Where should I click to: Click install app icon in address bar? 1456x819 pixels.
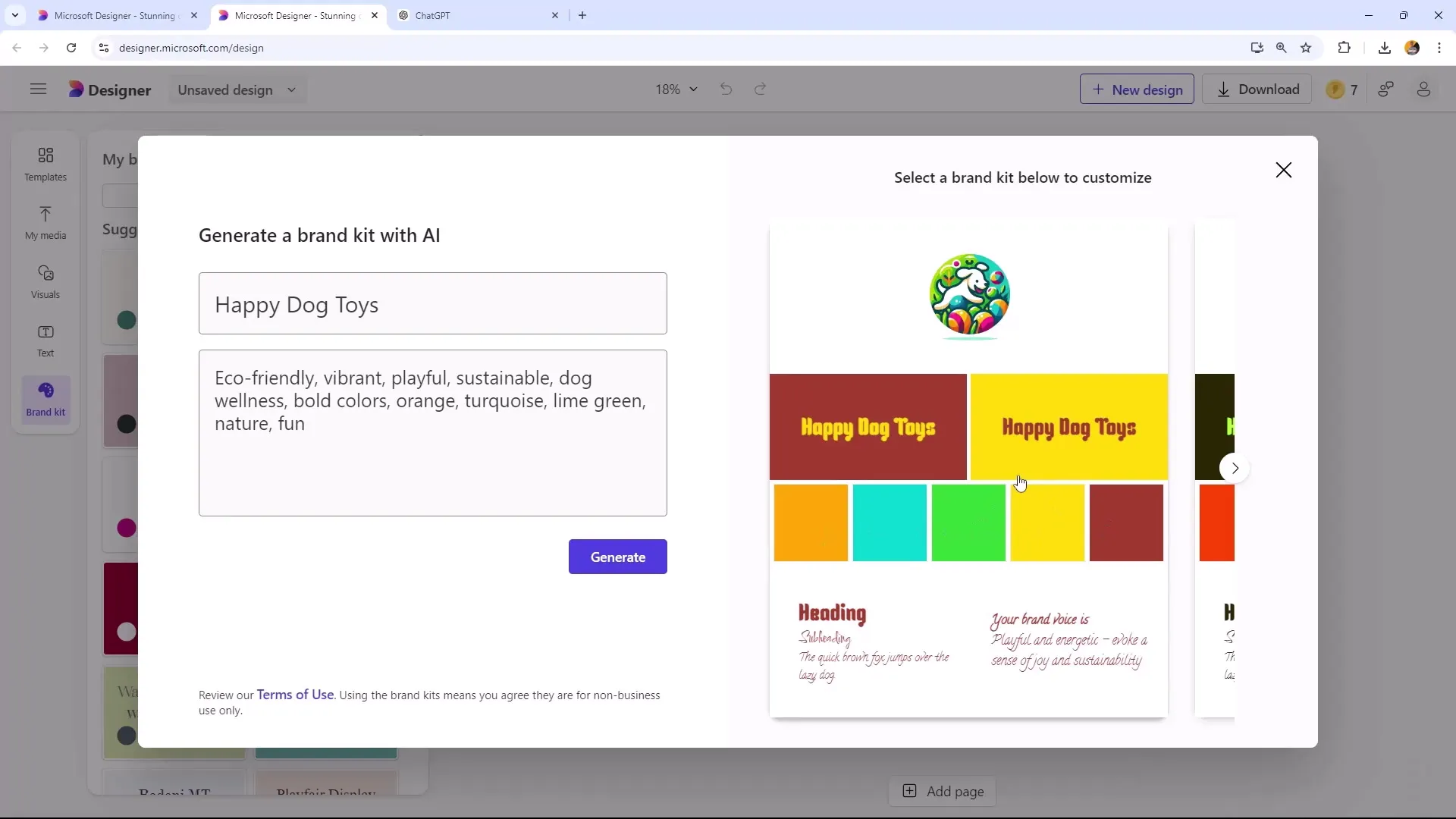pos(1257,48)
